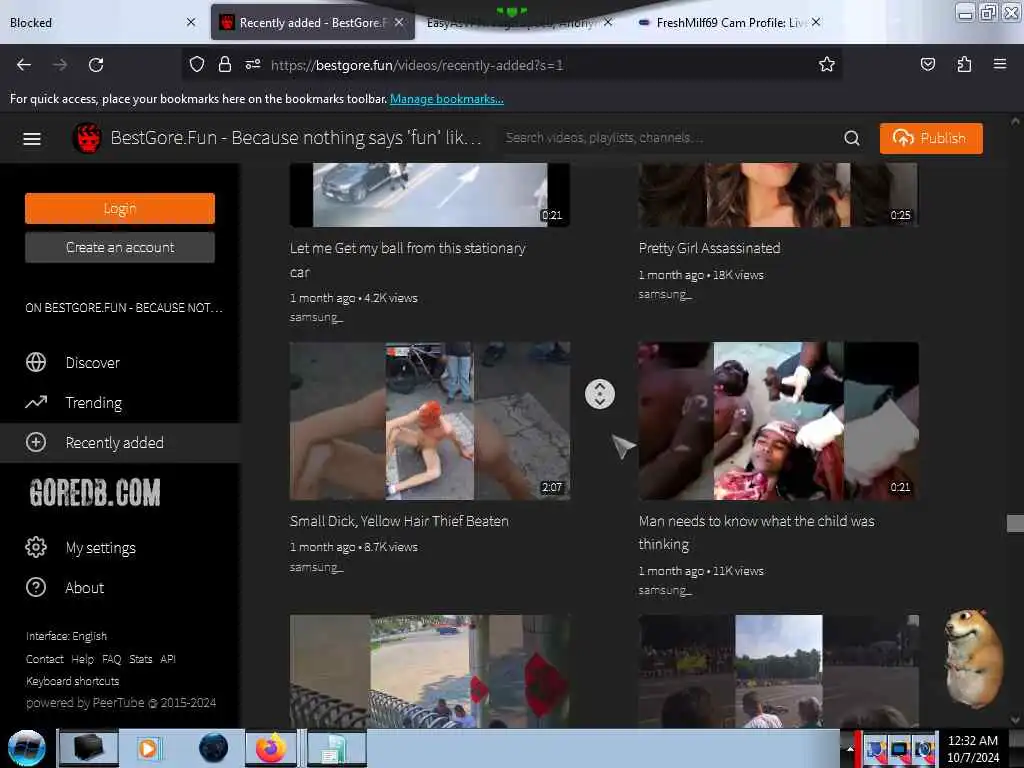
Task: Click the orange Publish button
Action: (931, 138)
